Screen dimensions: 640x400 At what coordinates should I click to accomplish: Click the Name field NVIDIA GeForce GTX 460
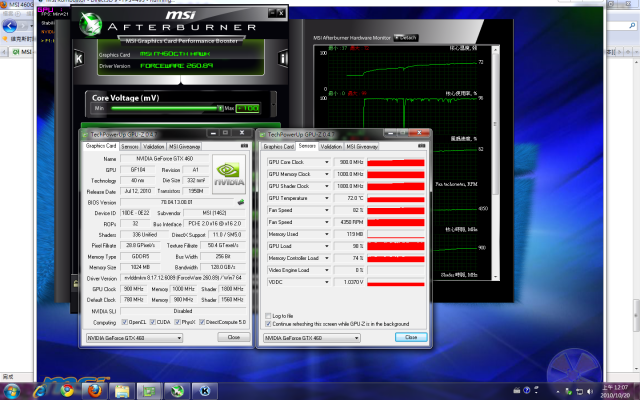[164, 158]
